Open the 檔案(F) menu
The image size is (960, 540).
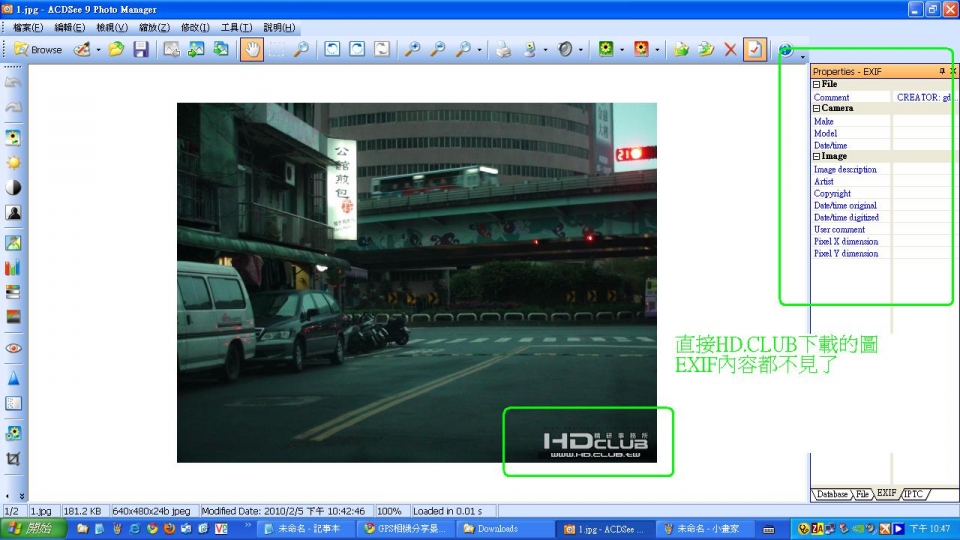click(28, 28)
